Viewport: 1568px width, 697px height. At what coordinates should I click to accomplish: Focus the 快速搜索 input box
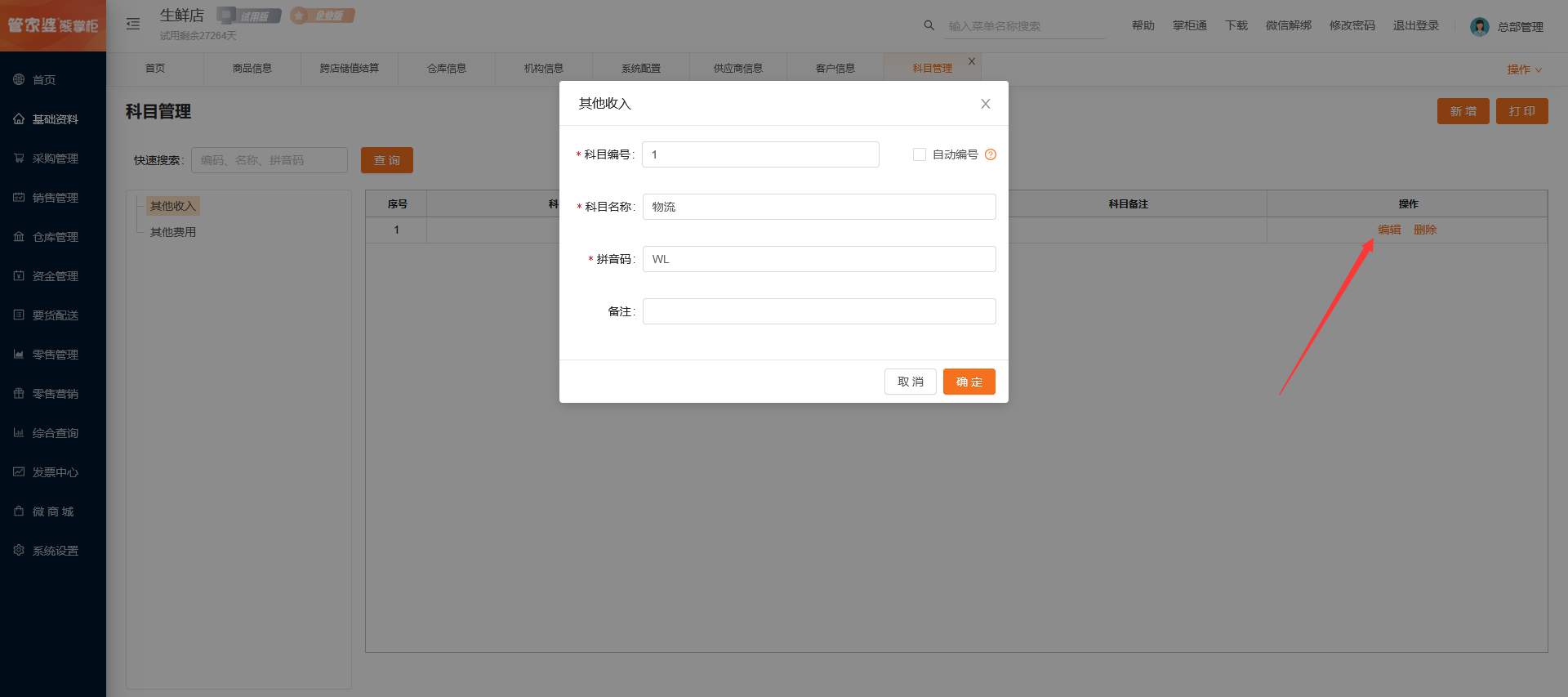pyautogui.click(x=269, y=160)
